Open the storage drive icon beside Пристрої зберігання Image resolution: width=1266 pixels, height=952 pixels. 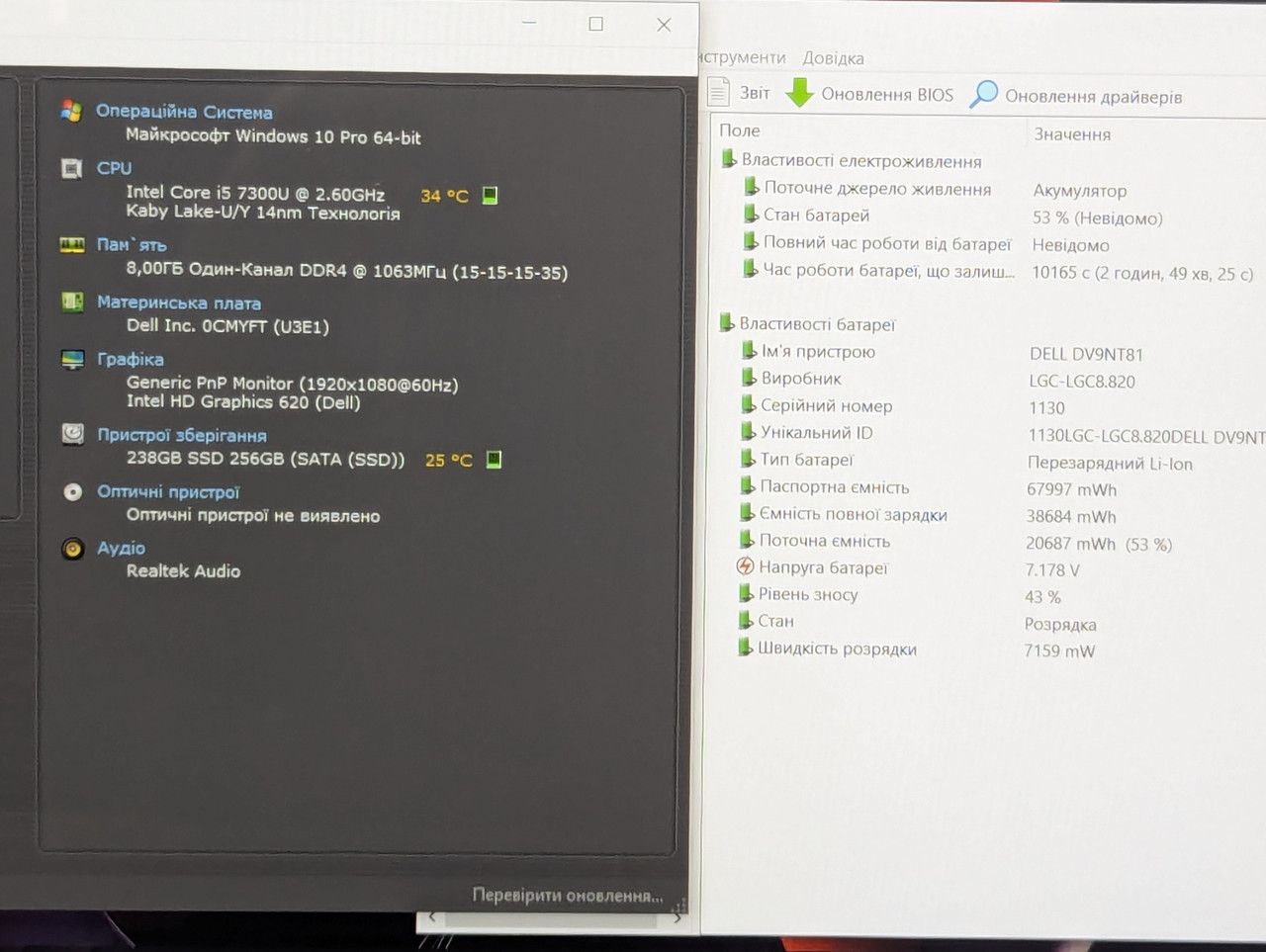(72, 433)
